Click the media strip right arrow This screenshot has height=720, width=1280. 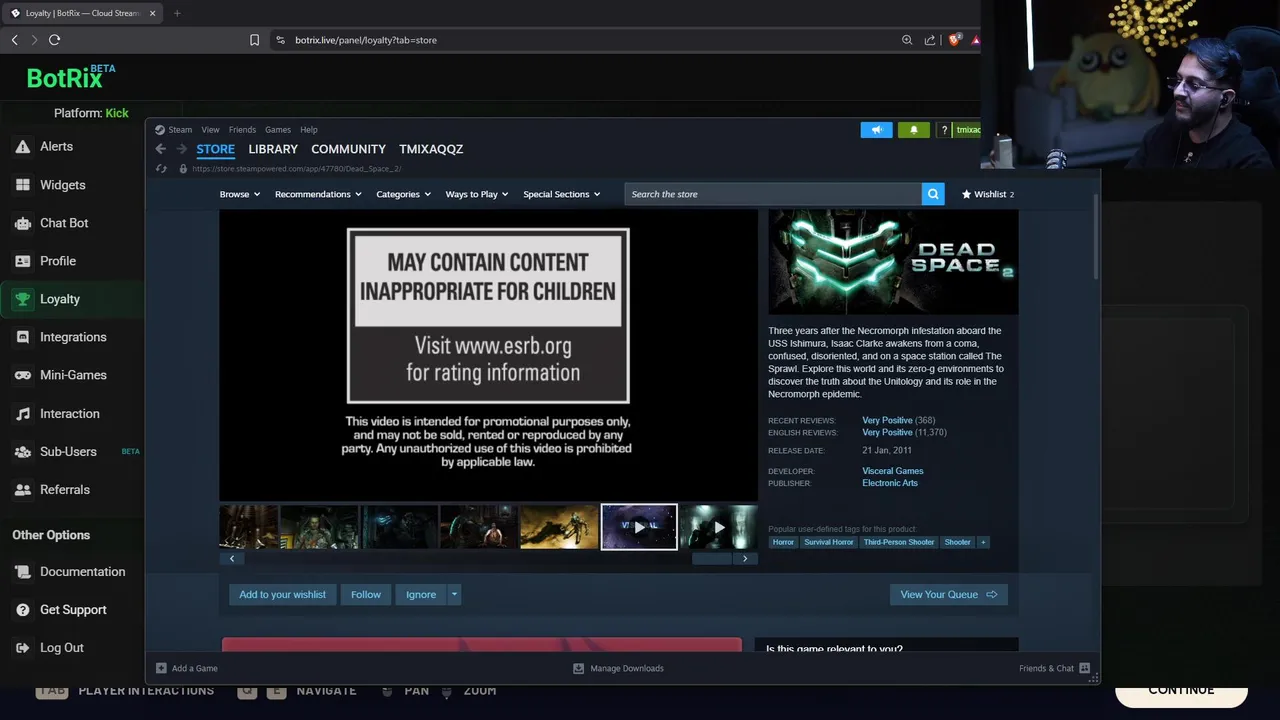coord(745,559)
